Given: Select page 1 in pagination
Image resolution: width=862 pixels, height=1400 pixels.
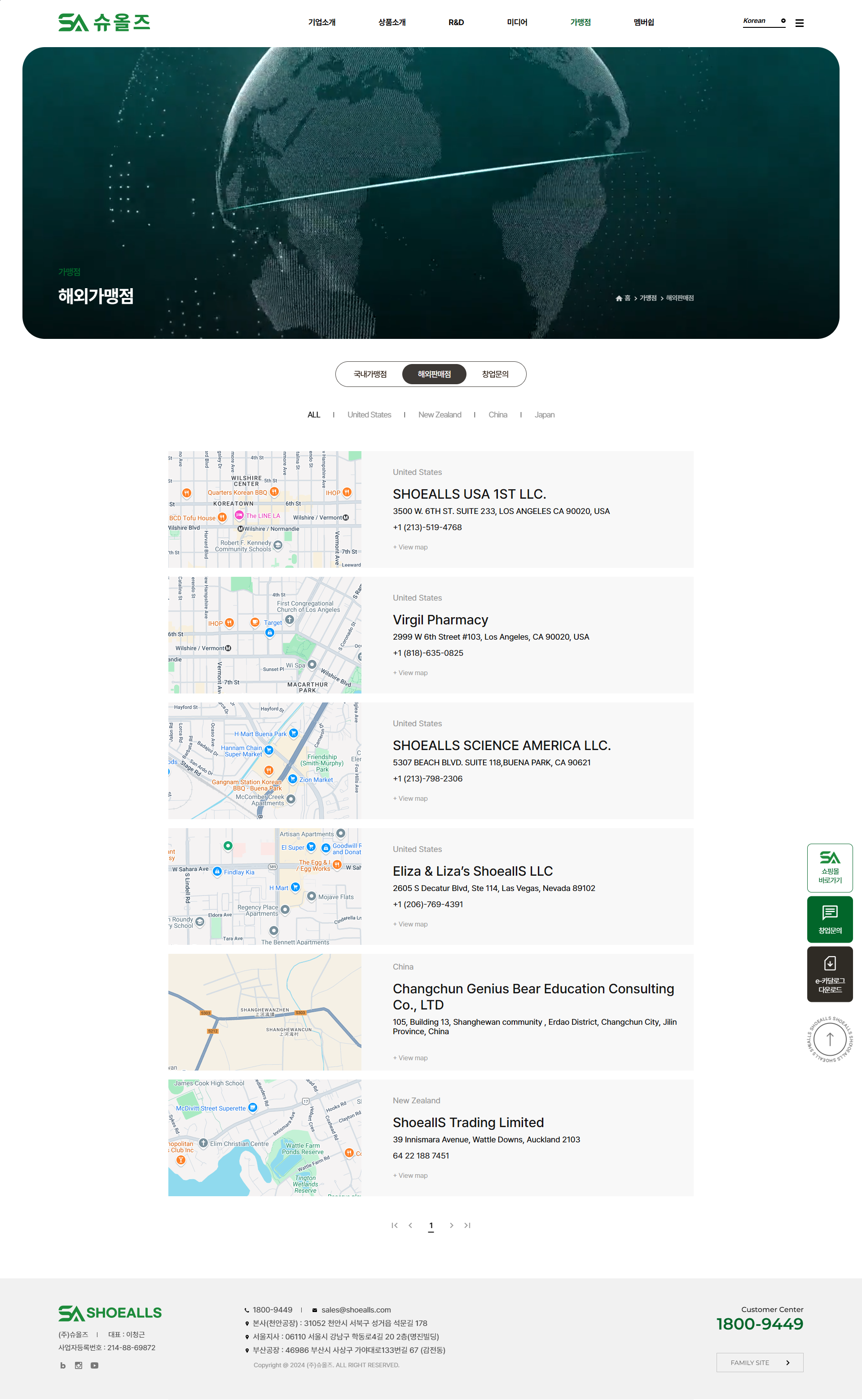Looking at the screenshot, I should [x=431, y=1226].
